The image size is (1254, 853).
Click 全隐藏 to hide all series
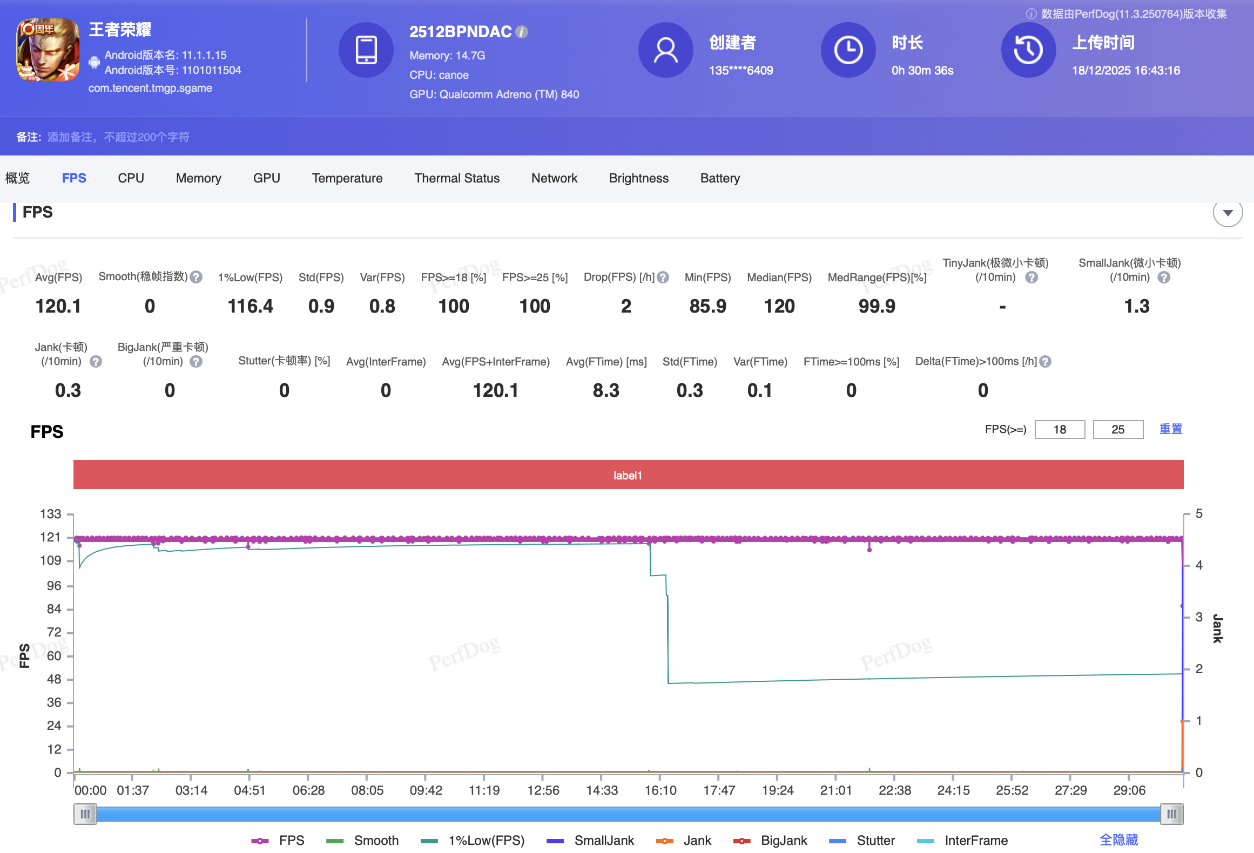[x=1118, y=840]
